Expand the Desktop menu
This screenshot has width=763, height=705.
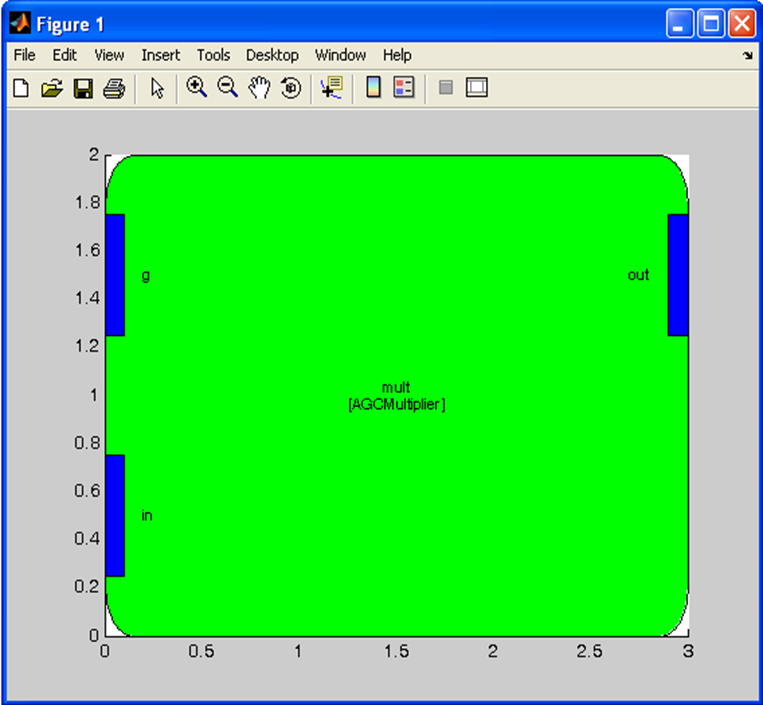pyautogui.click(x=272, y=55)
